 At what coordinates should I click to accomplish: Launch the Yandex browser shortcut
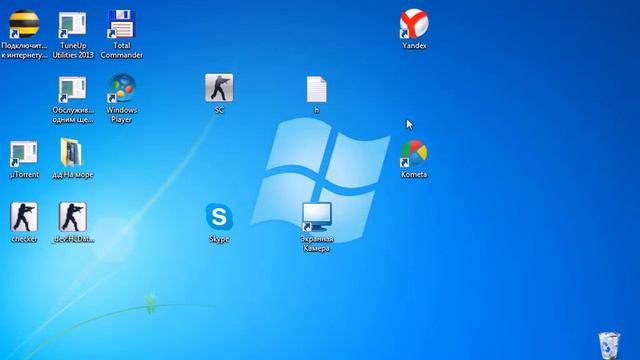pos(414,24)
